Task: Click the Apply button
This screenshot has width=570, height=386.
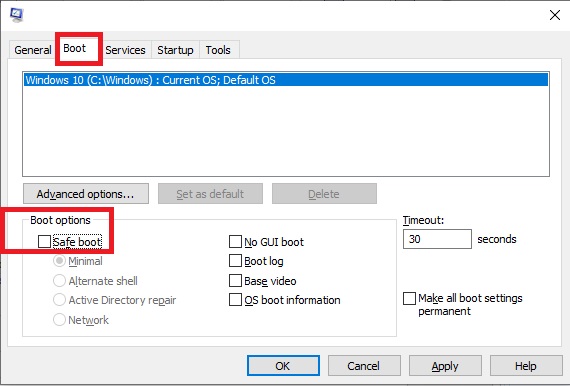Action: [445, 366]
